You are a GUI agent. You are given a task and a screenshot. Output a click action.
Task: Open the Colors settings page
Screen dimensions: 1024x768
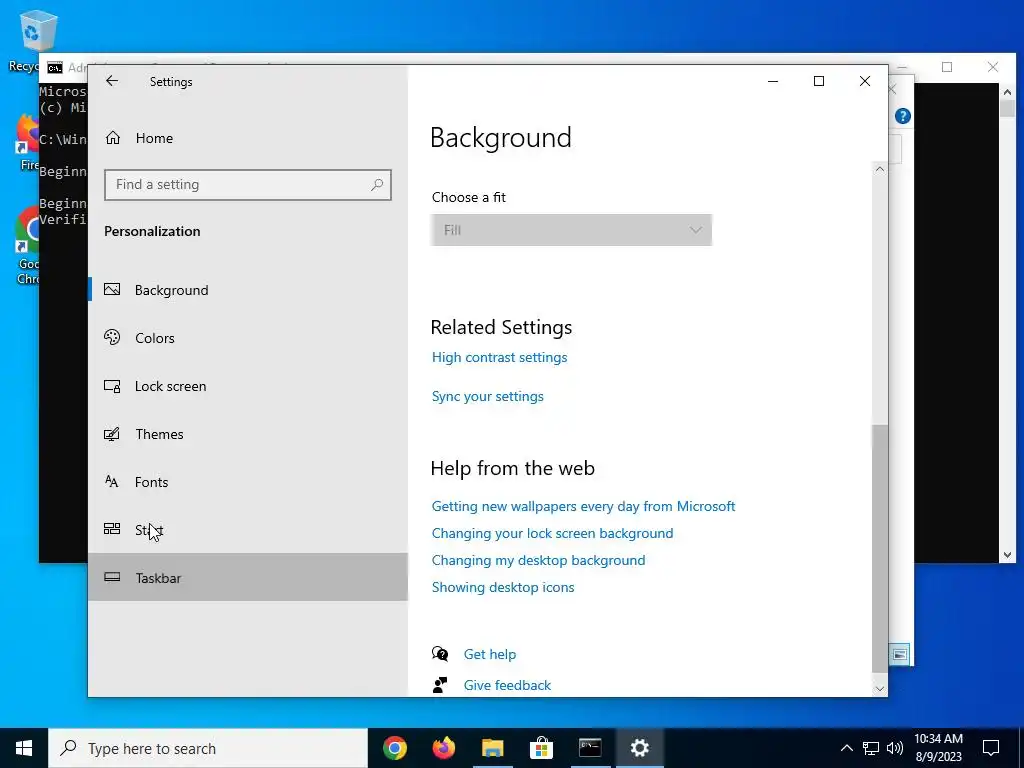click(248, 338)
